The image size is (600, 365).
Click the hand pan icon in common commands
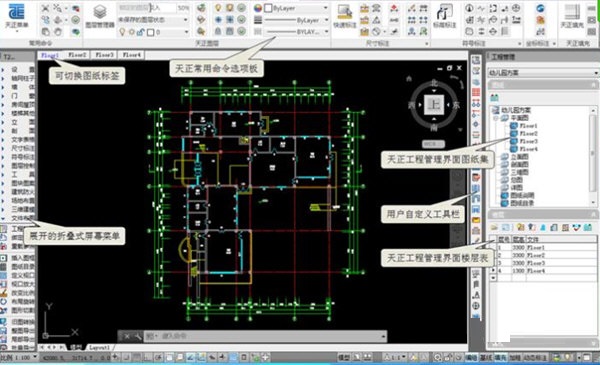click(x=58, y=32)
